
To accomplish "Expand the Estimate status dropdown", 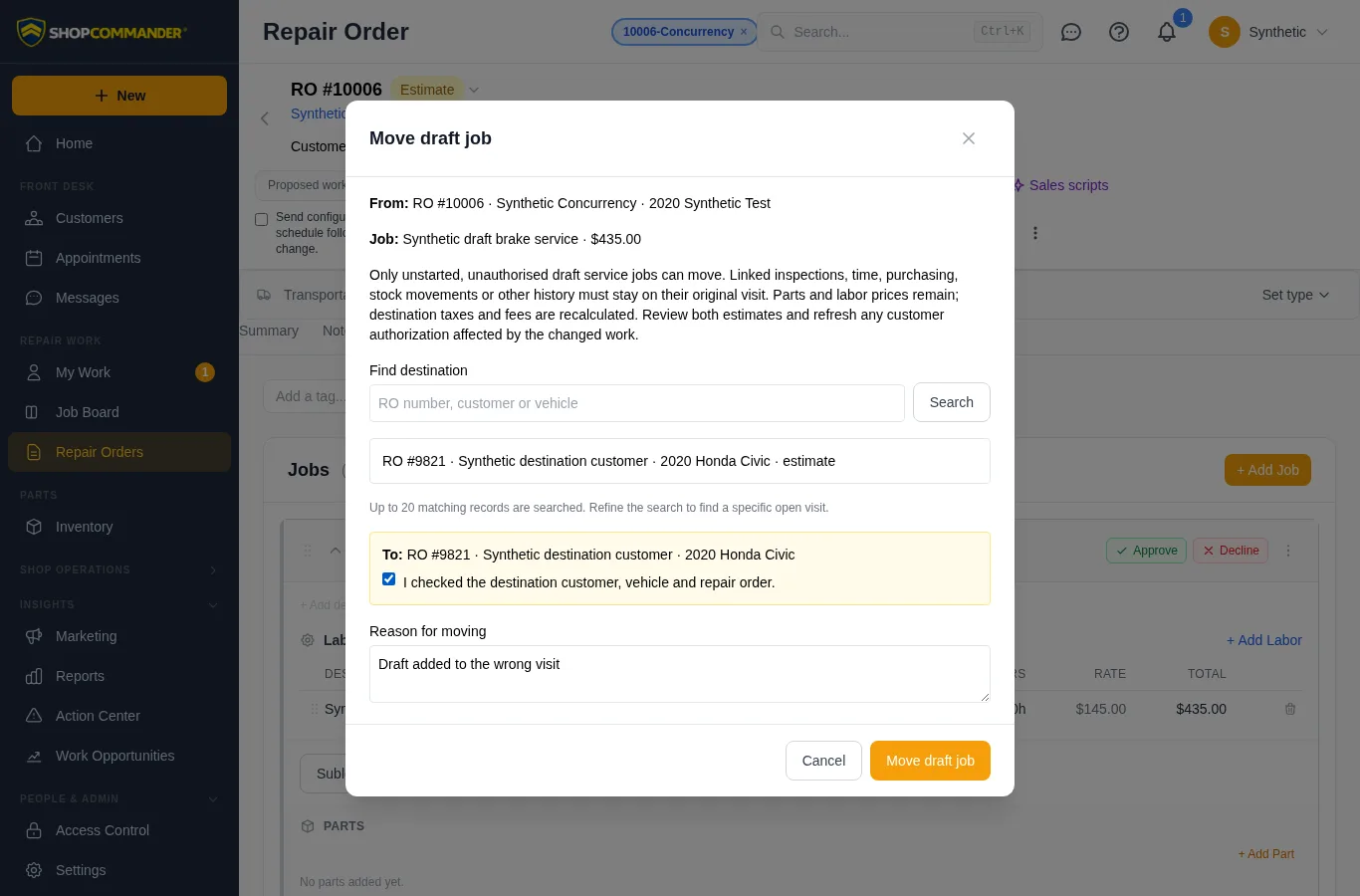I will pos(474,90).
